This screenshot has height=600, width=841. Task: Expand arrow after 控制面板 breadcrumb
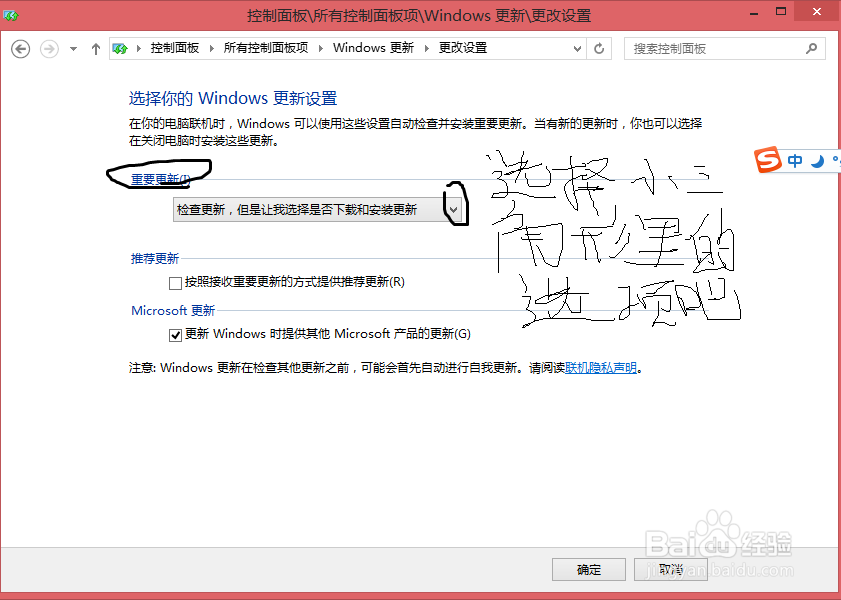[x=212, y=49]
